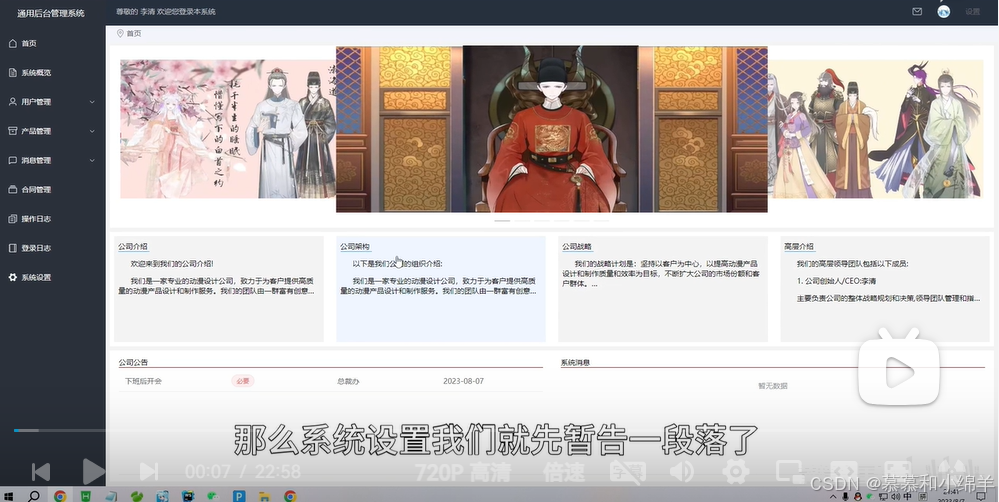This screenshot has width=999, height=502.
Task: Enter video fullscreen mode icon
Action: (x=898, y=472)
